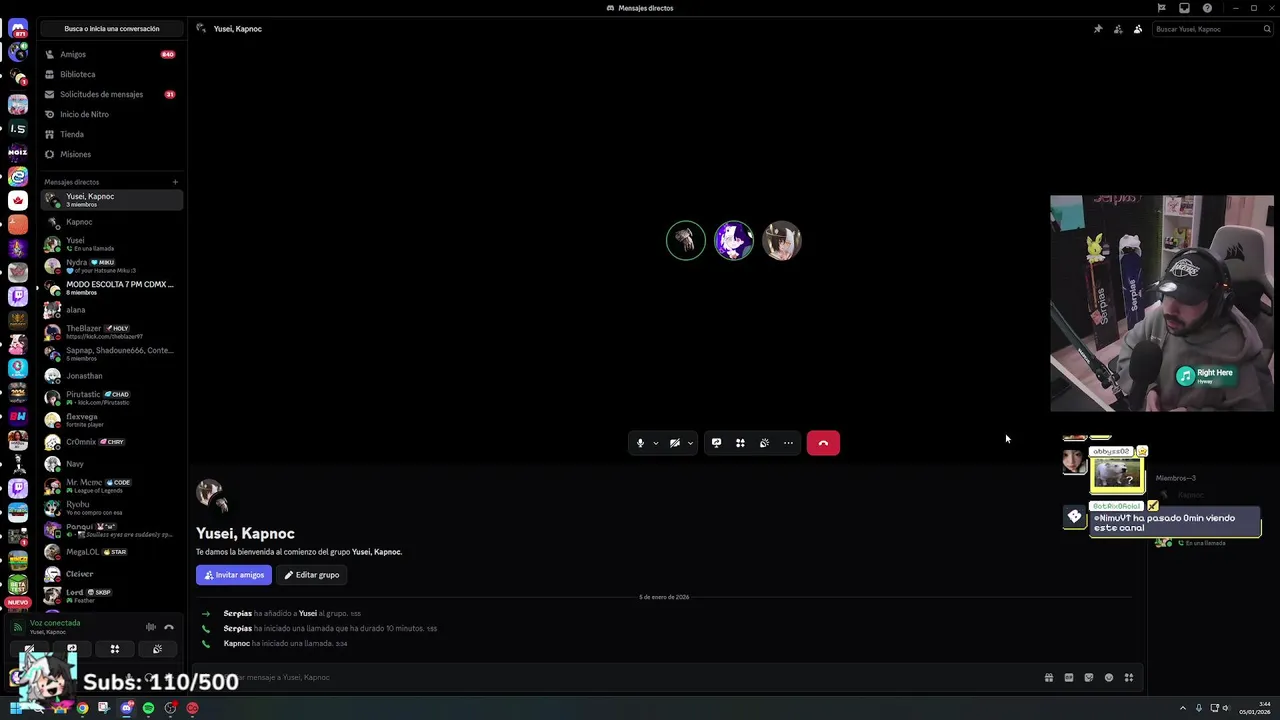This screenshot has height=720, width=1280.
Task: Send a gift icon in message bar
Action: pos(1048,678)
